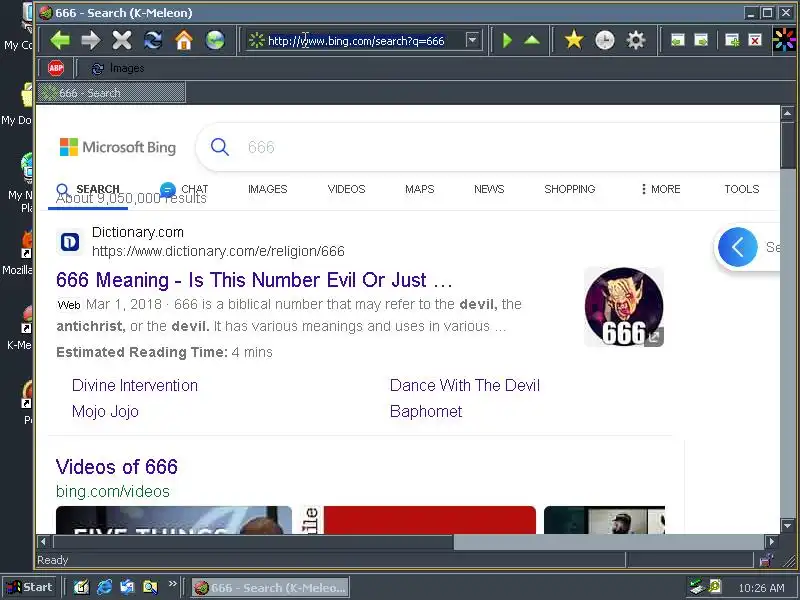Click the status bar security icon
The height and width of the screenshot is (600, 800).
766,560
